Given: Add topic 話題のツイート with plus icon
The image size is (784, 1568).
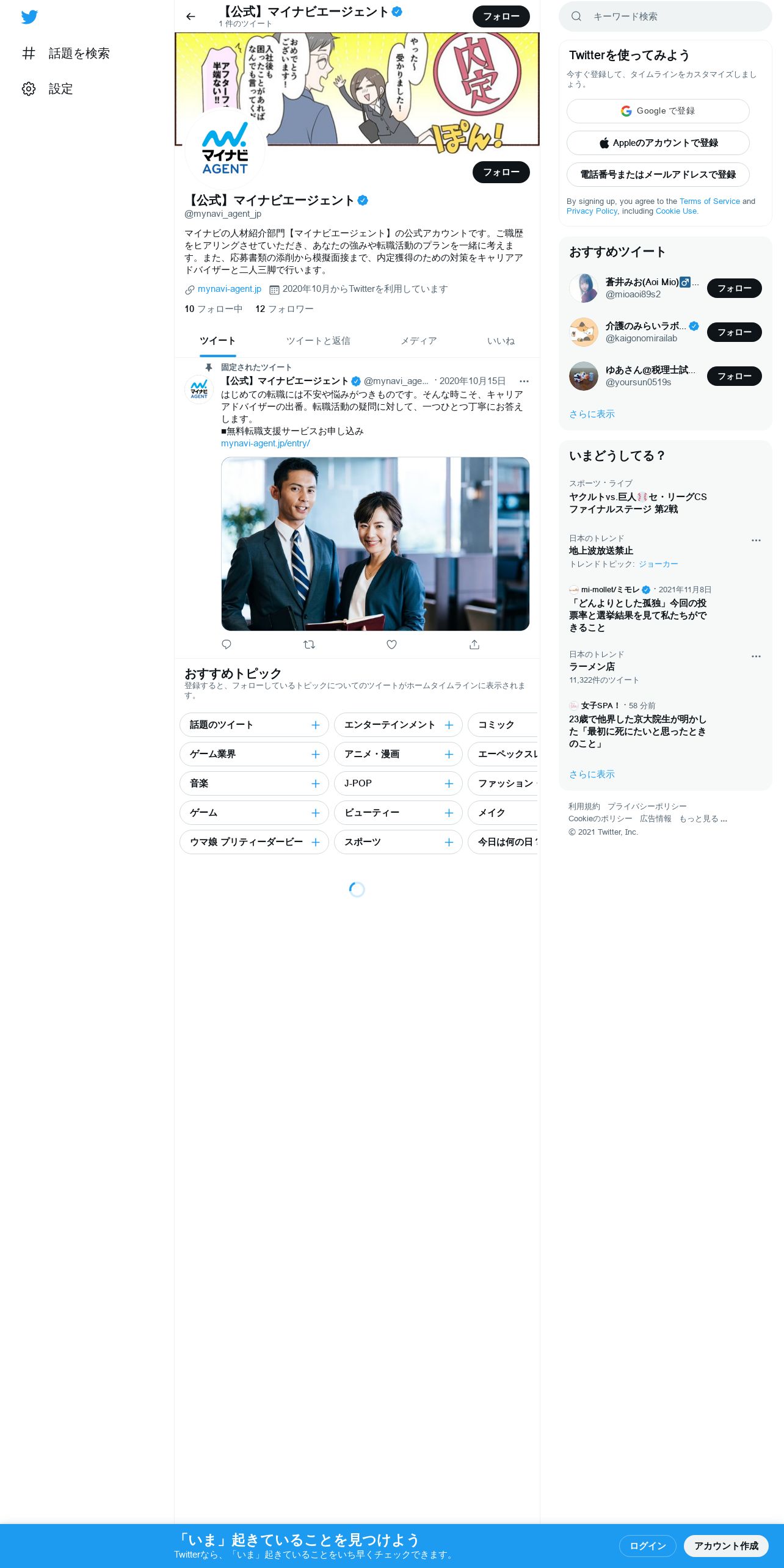Looking at the screenshot, I should 315,725.
